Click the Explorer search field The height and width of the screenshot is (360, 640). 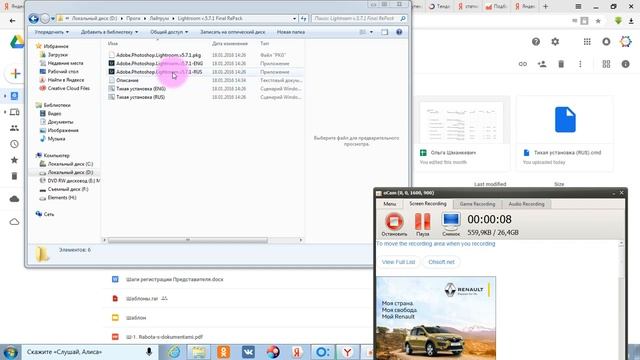click(358, 19)
